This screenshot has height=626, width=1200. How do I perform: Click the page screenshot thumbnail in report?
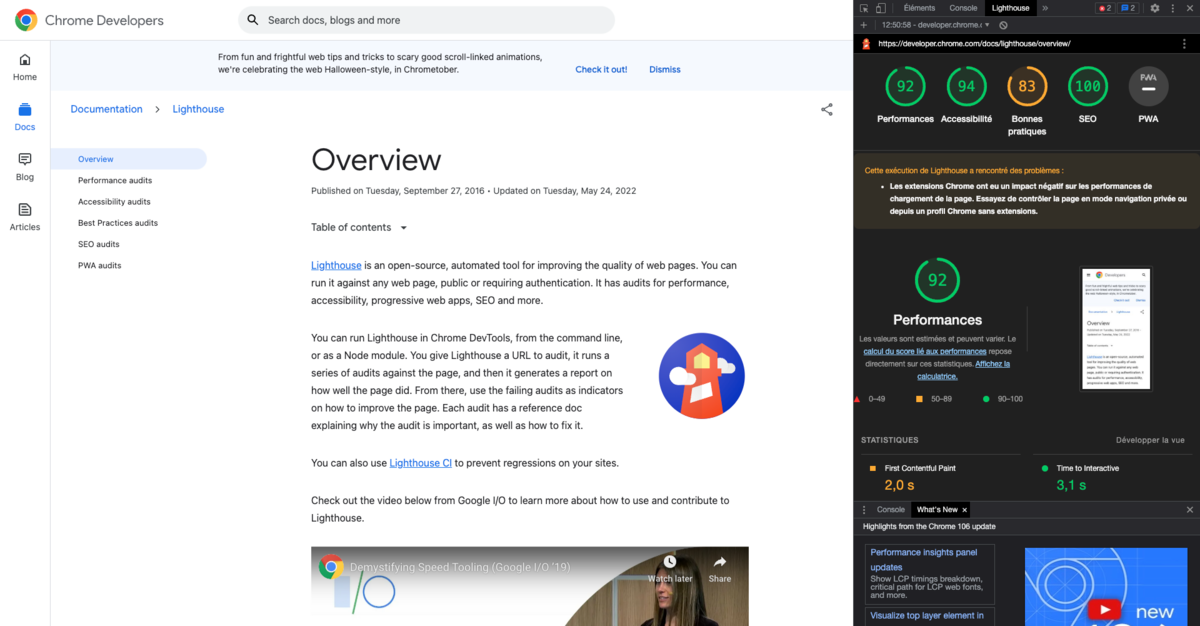click(x=1117, y=328)
